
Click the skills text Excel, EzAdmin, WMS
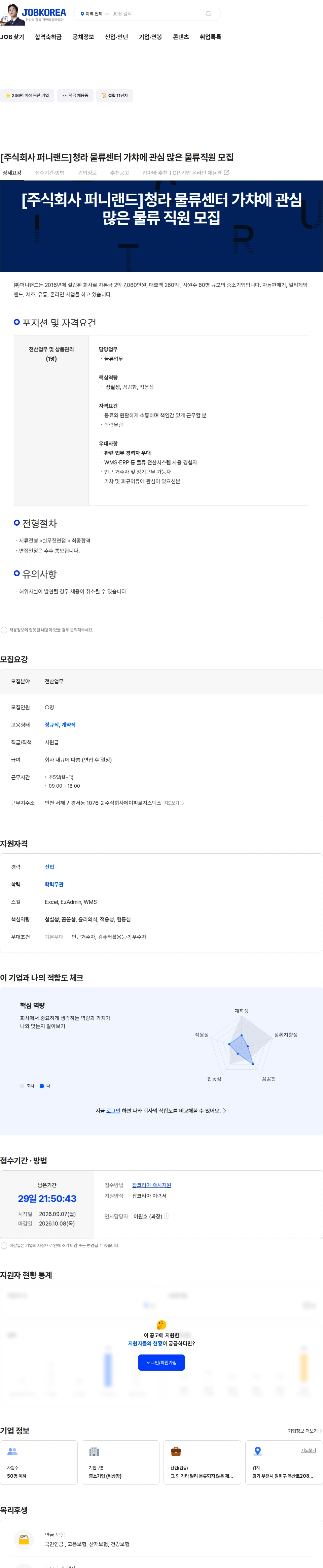[71, 902]
